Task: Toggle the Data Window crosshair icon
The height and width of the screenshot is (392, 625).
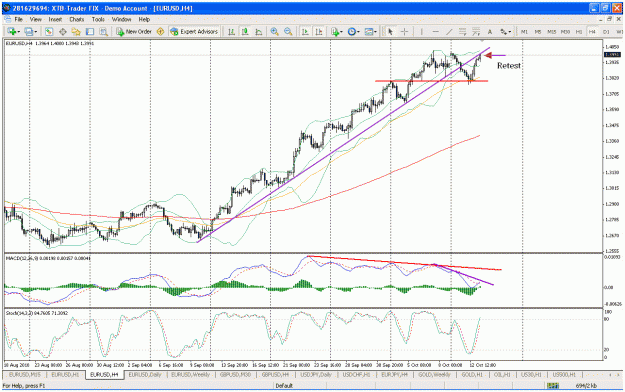Action: (x=63, y=32)
